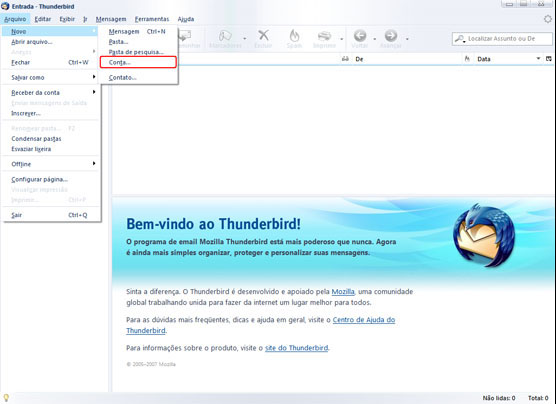556x404 pixels.
Task: Open the Ajuda menu
Action: (186, 19)
